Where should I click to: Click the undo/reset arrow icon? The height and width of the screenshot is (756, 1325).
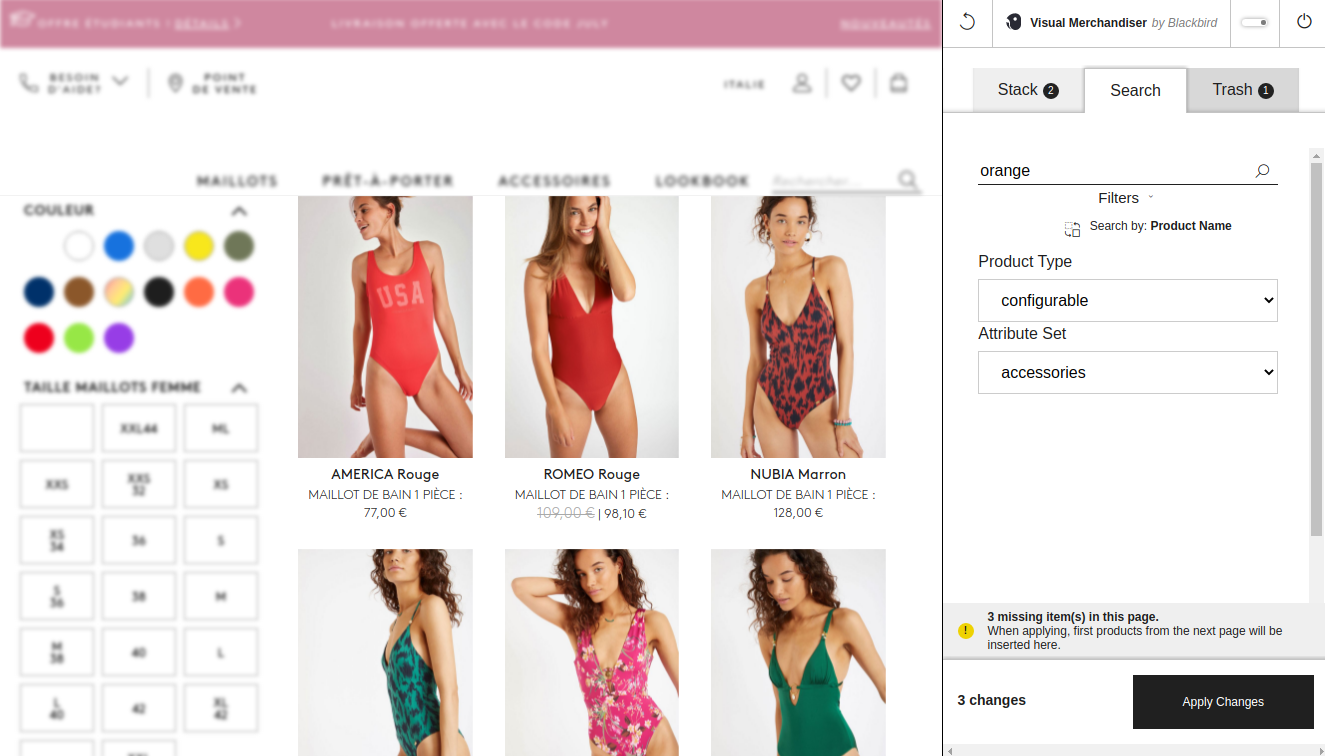[967, 22]
